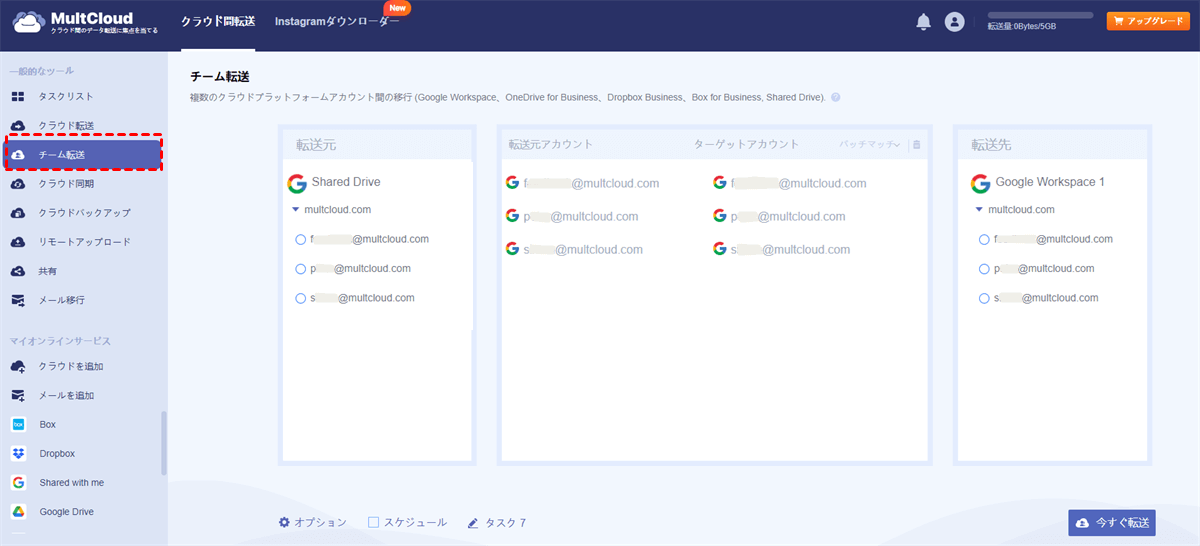
Task: Click the Google Drive icon in sidebar
Action: (x=18, y=512)
